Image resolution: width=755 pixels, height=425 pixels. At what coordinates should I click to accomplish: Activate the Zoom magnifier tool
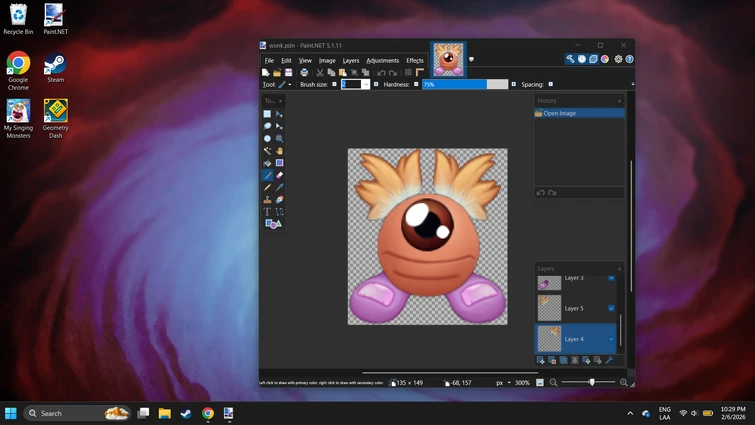pos(280,139)
